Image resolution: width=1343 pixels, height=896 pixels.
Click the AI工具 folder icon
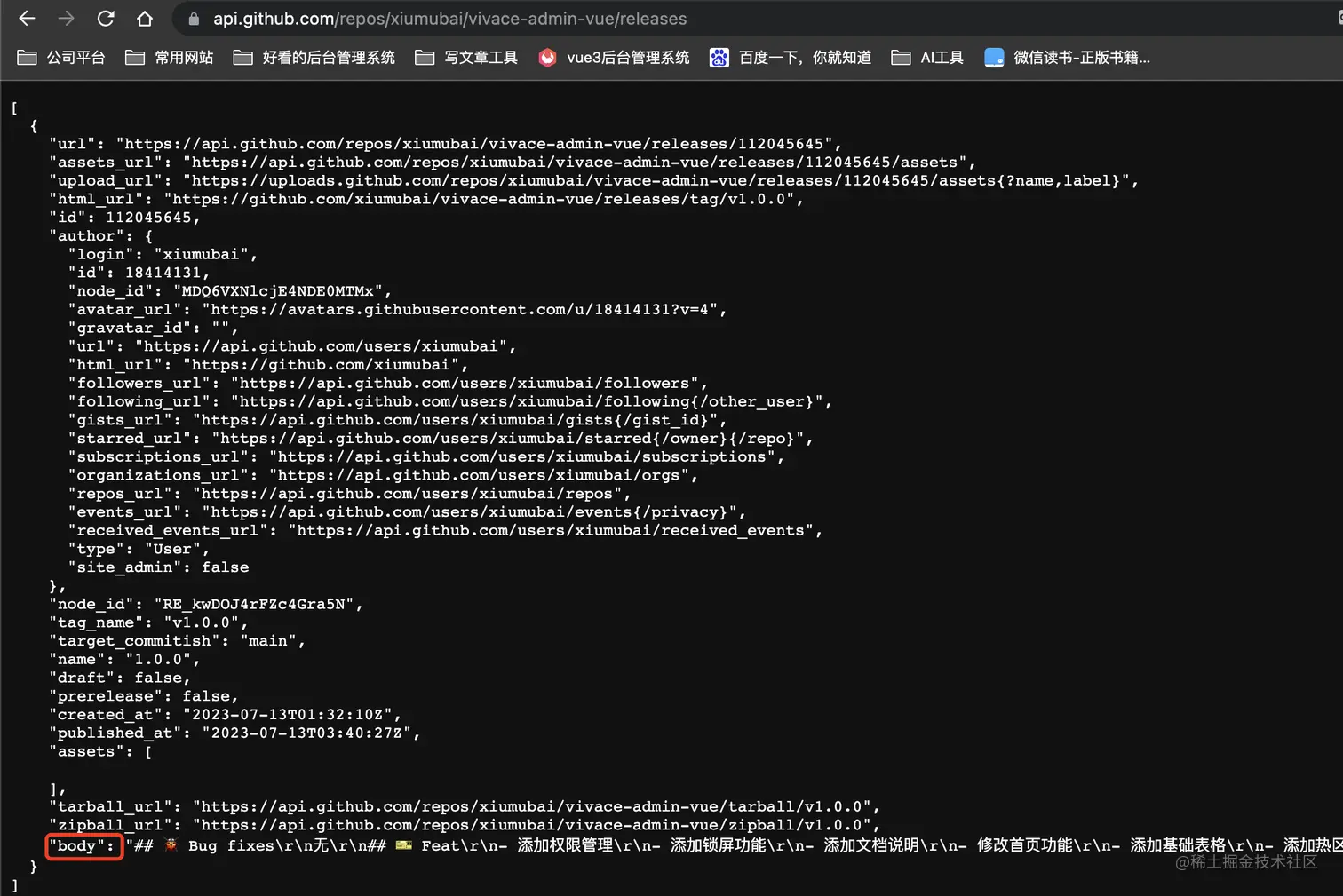[901, 57]
